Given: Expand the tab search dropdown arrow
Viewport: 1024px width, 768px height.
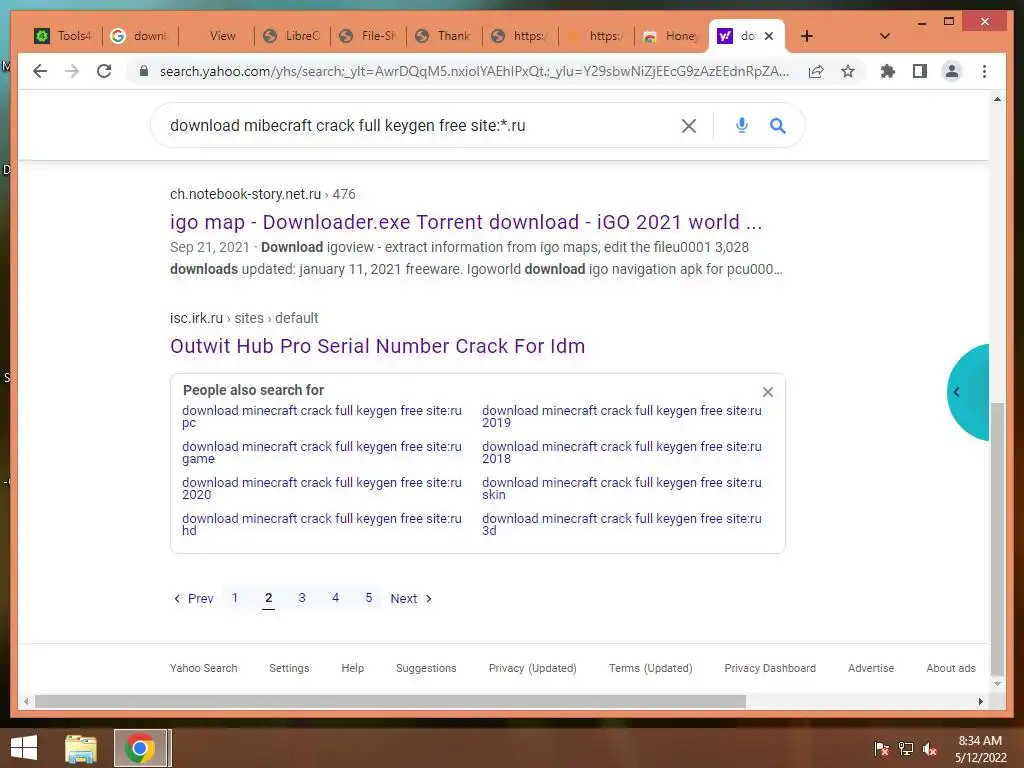Looking at the screenshot, I should coord(884,36).
